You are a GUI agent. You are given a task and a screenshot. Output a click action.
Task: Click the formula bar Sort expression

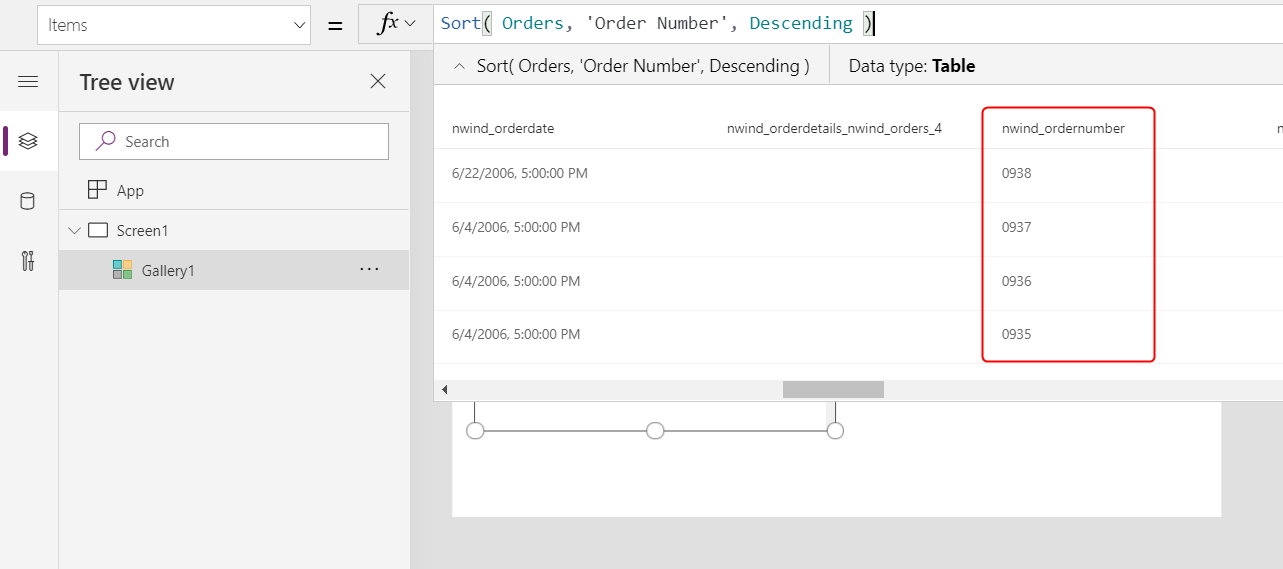(656, 23)
